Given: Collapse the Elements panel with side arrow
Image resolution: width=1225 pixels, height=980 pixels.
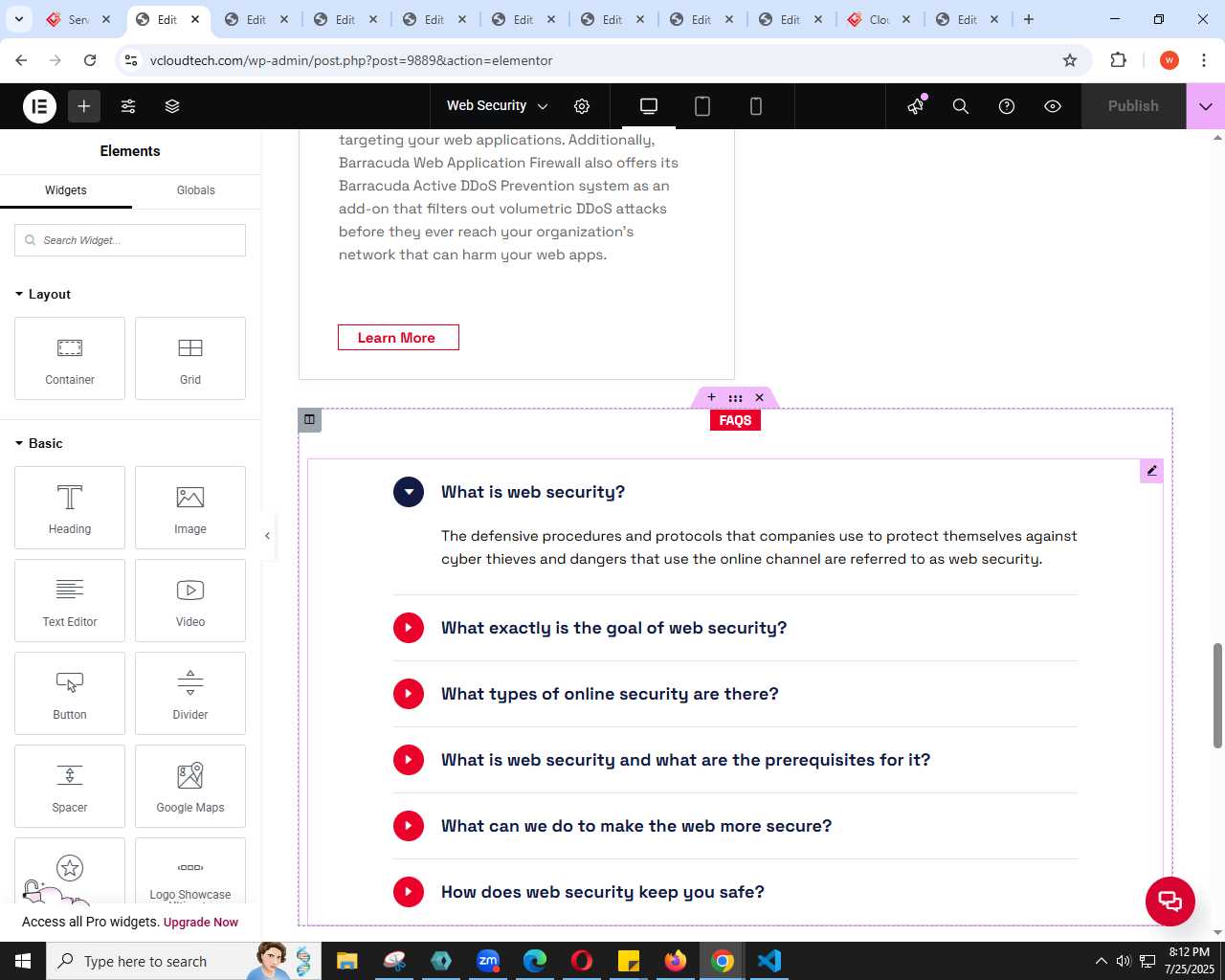Looking at the screenshot, I should click(x=268, y=536).
